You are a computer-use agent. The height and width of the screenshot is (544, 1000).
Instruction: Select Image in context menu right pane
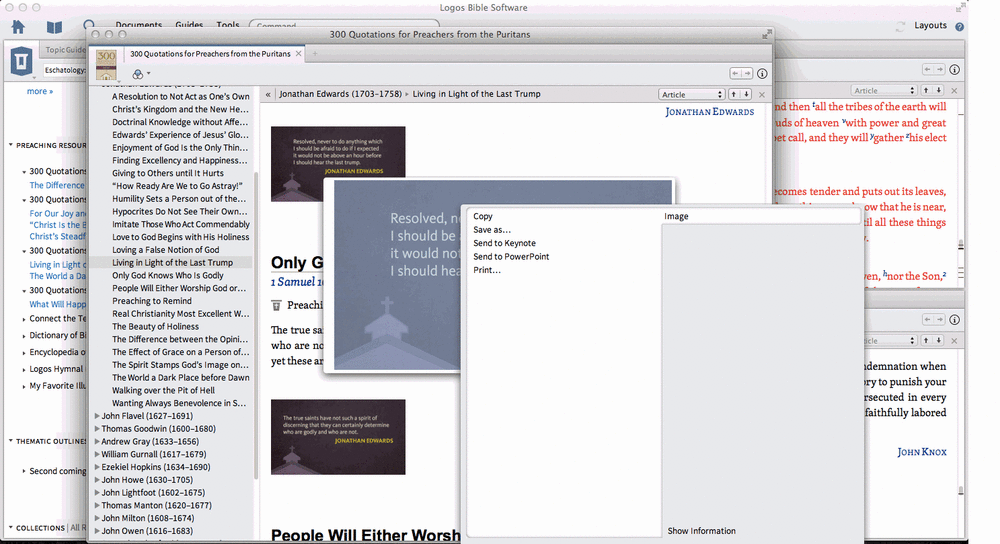[676, 216]
